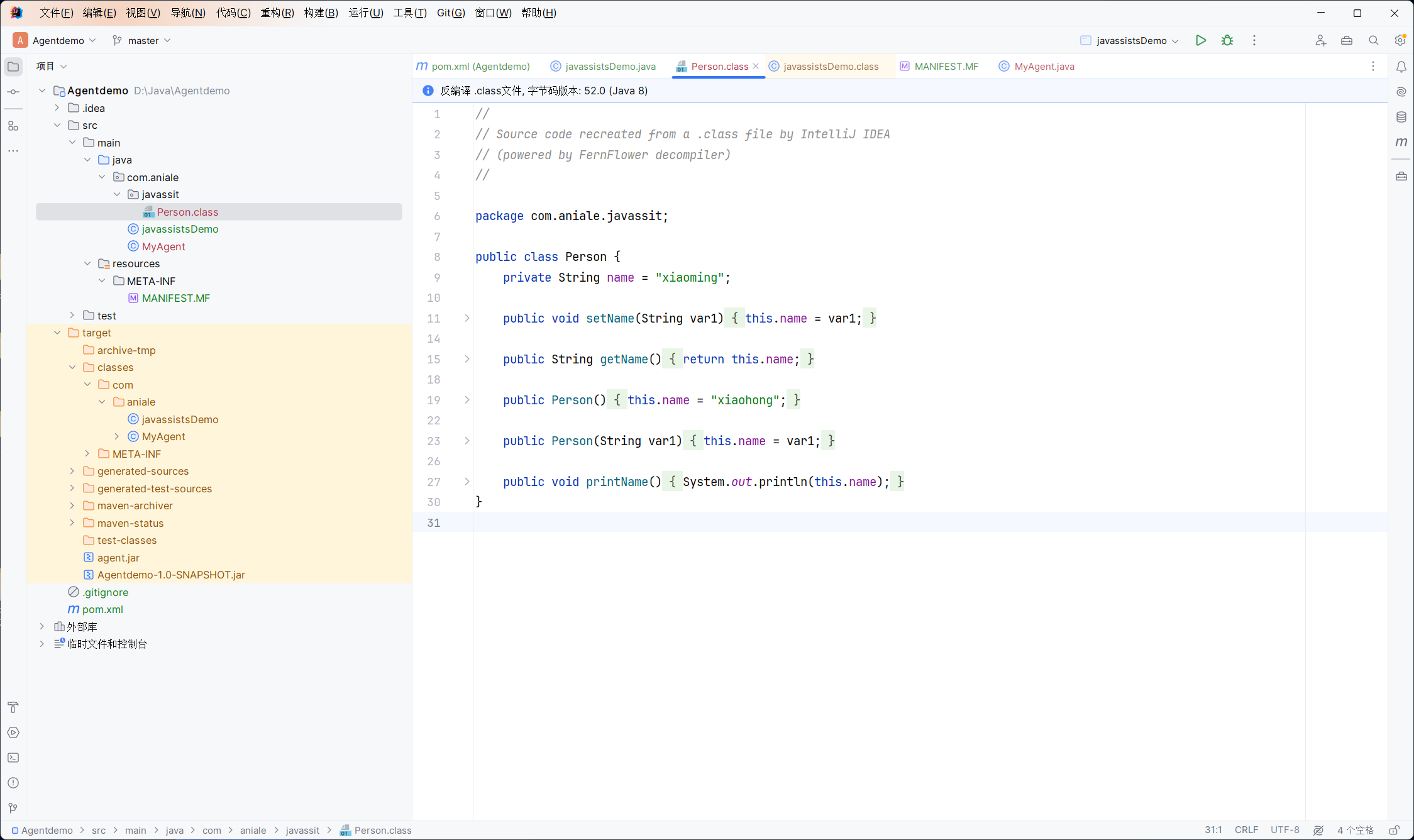Open the Services tool window
Viewport: 1414px width, 840px height.
click(x=13, y=732)
